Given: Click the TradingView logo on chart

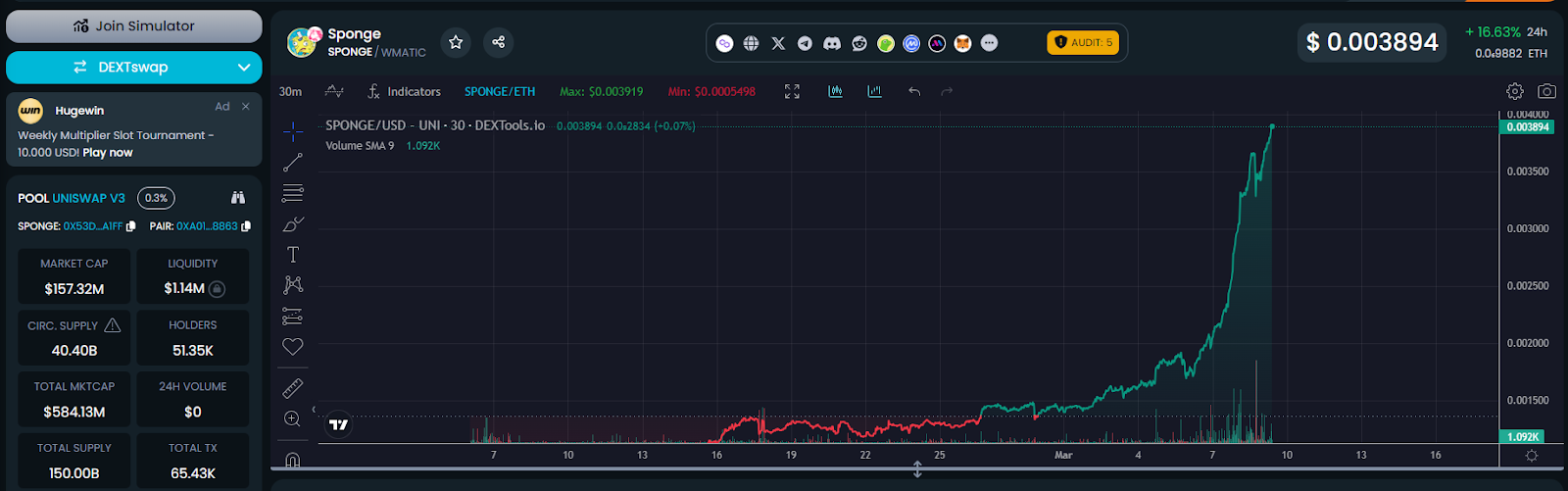Looking at the screenshot, I should tap(338, 424).
